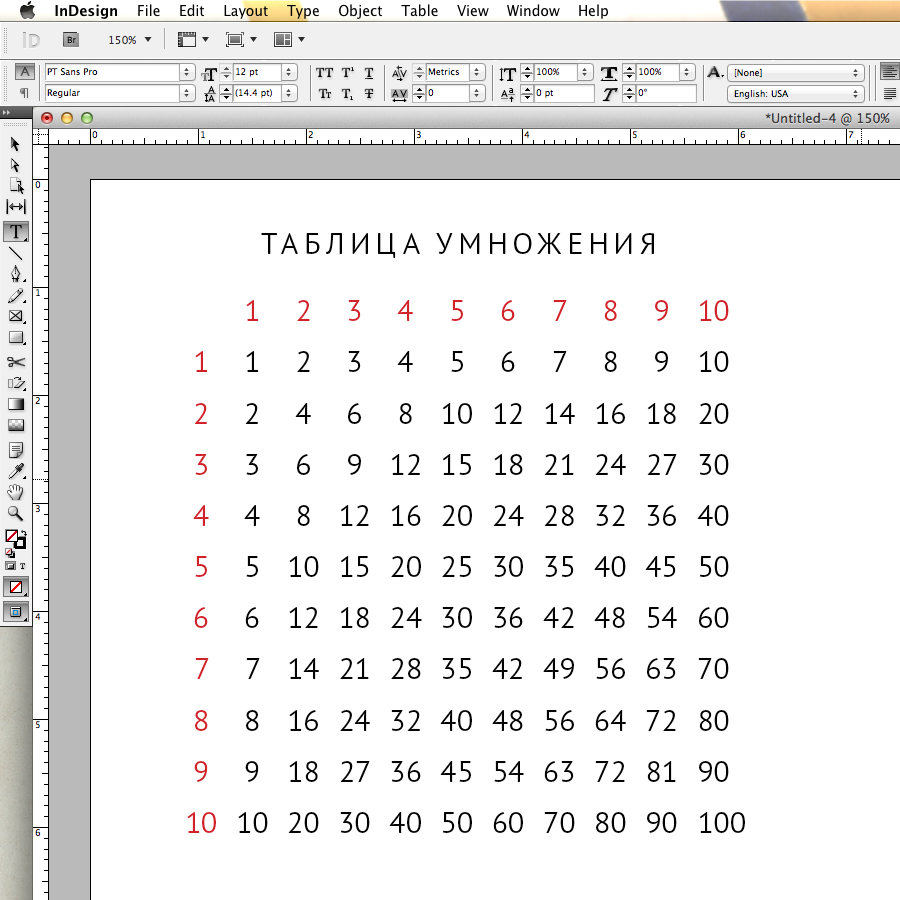900x900 pixels.
Task: Switch to paragraph formatting controls button
Action: (25, 93)
